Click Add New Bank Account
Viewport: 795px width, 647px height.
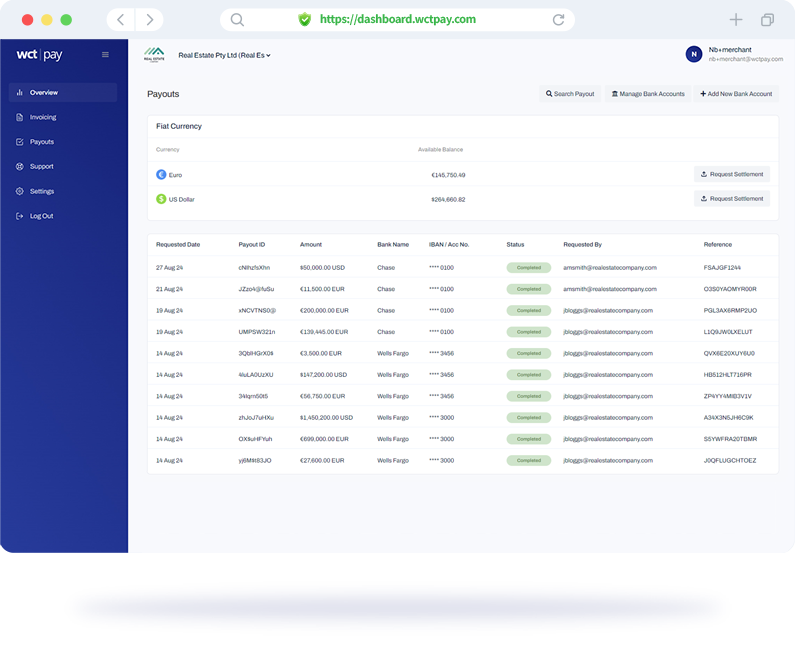[x=736, y=94]
